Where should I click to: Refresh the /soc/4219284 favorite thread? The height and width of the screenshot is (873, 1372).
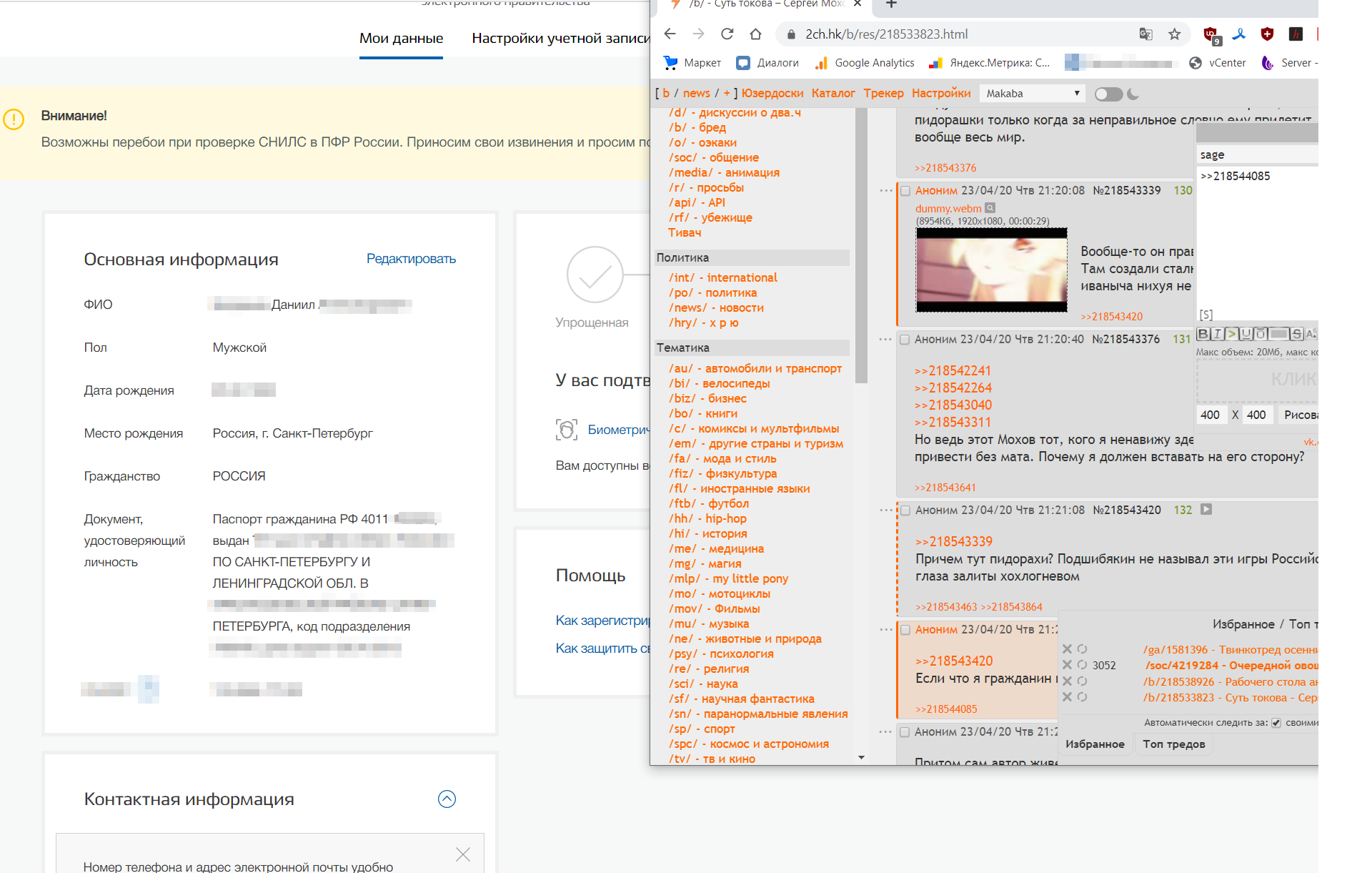pos(1082,665)
